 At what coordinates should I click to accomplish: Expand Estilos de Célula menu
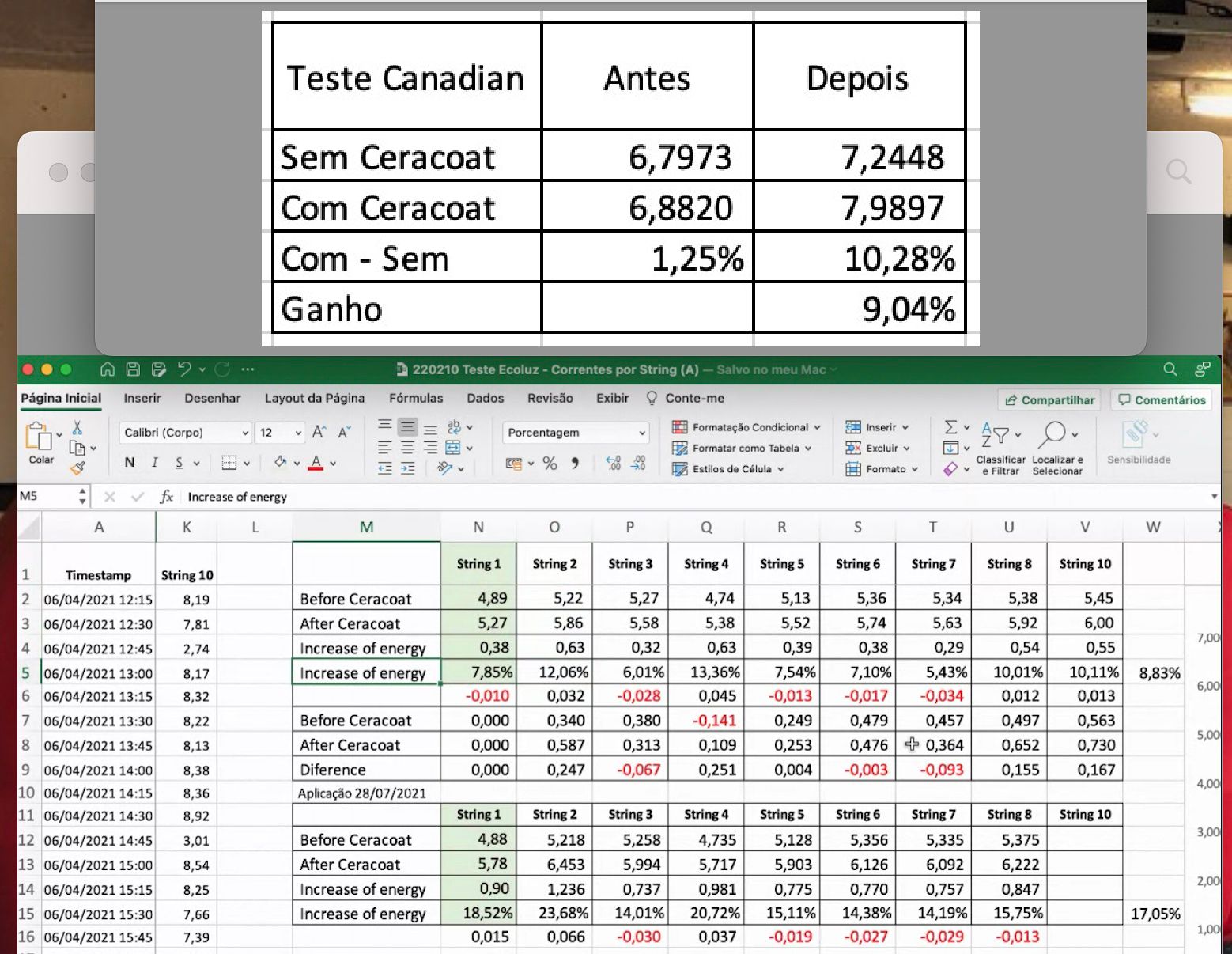tap(728, 469)
